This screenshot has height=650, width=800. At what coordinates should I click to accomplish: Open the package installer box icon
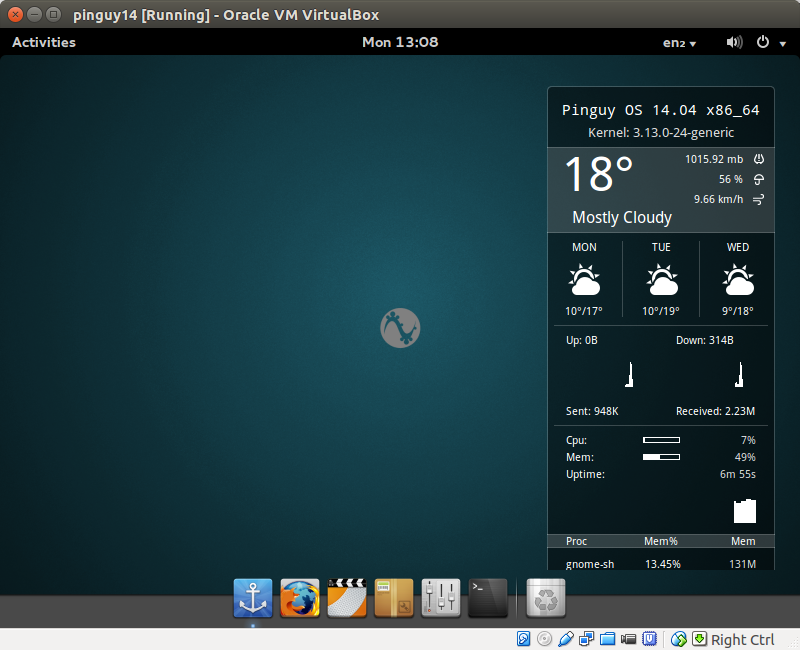[x=394, y=598]
